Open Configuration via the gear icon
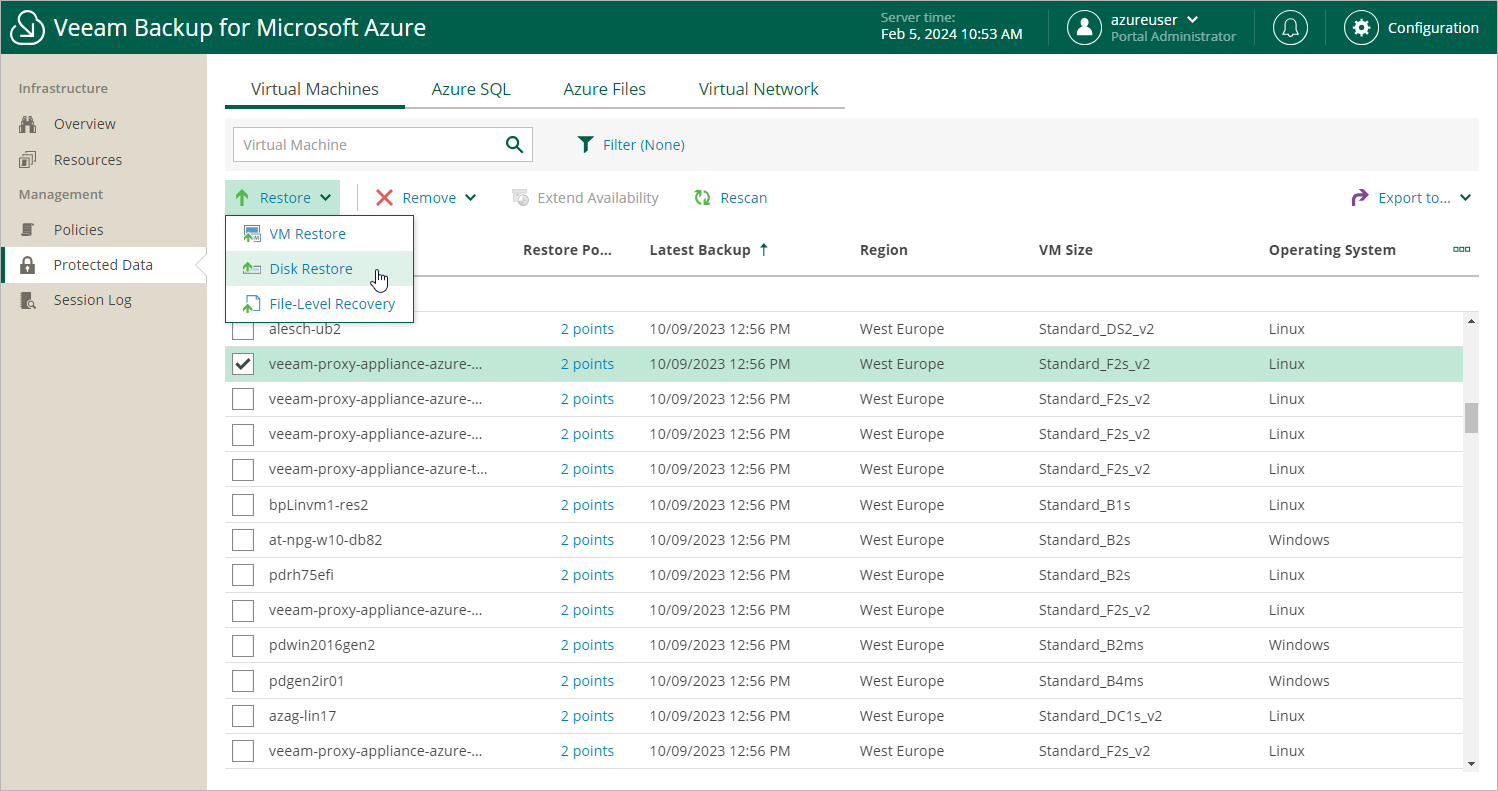The image size is (1498, 791). tap(1361, 28)
